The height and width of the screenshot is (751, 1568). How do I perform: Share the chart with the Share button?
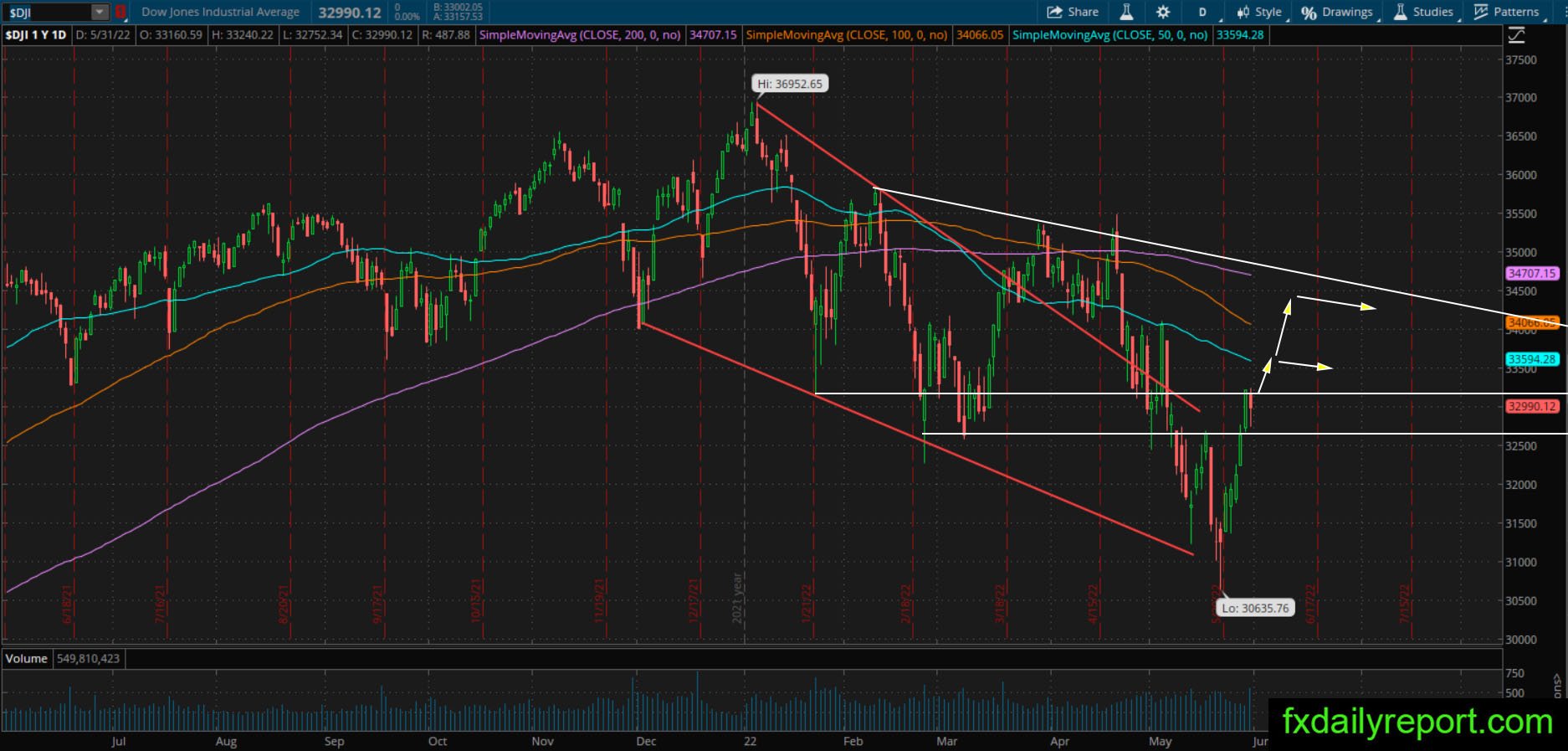[1073, 12]
